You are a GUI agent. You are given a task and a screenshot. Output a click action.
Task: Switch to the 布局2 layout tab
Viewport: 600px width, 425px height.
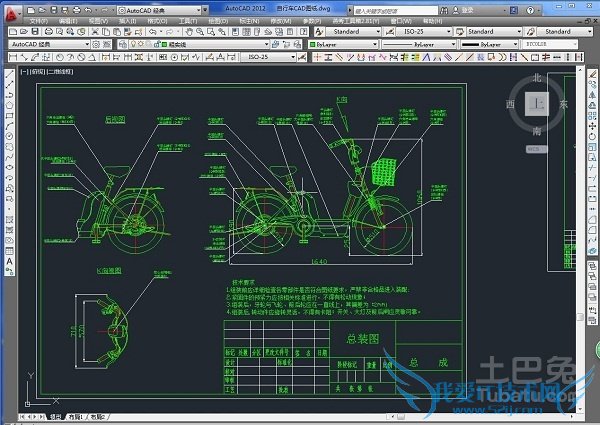[98, 417]
